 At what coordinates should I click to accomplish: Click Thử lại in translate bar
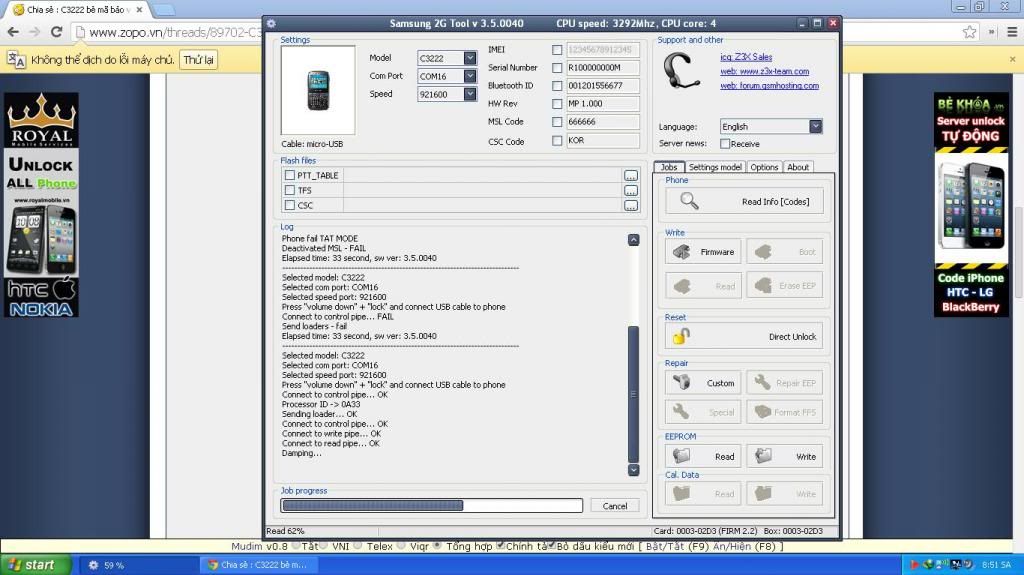pyautogui.click(x=199, y=60)
